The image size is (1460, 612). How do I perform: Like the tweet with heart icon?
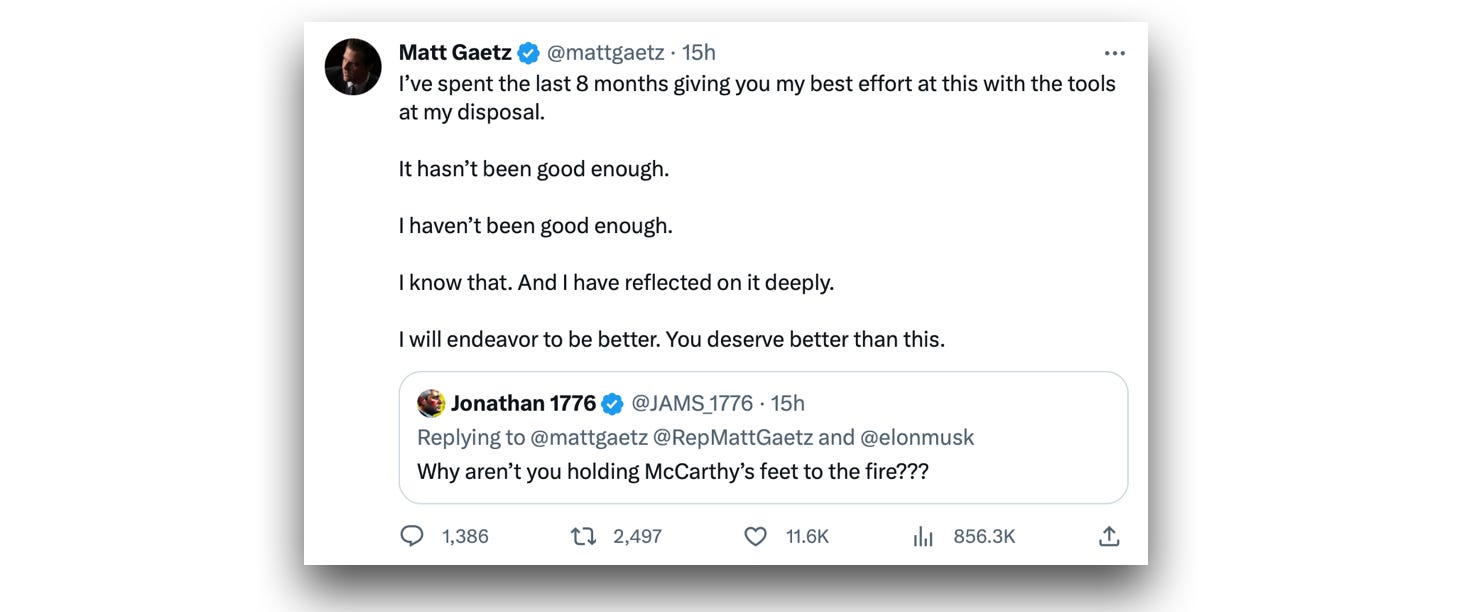click(756, 537)
